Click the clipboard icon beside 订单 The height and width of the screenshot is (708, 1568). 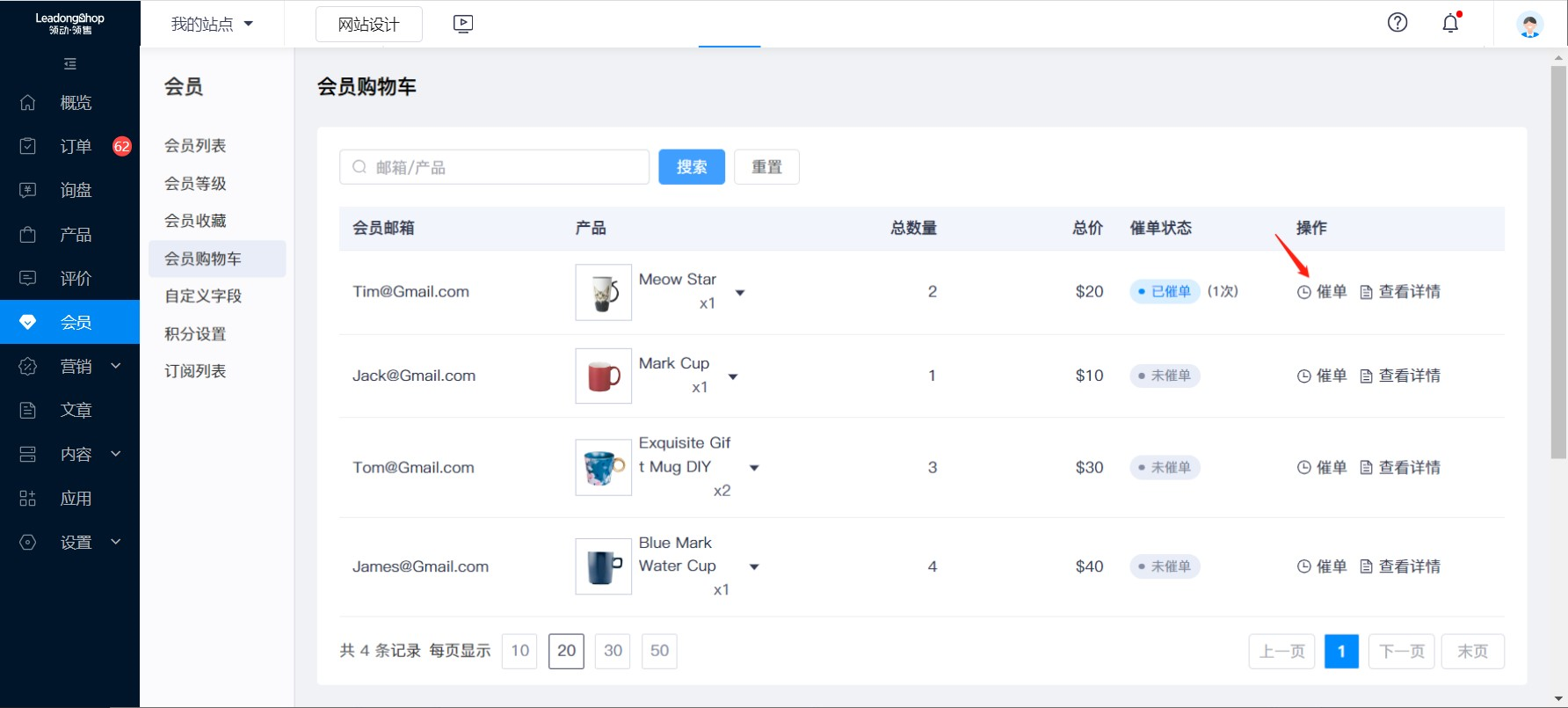(28, 146)
